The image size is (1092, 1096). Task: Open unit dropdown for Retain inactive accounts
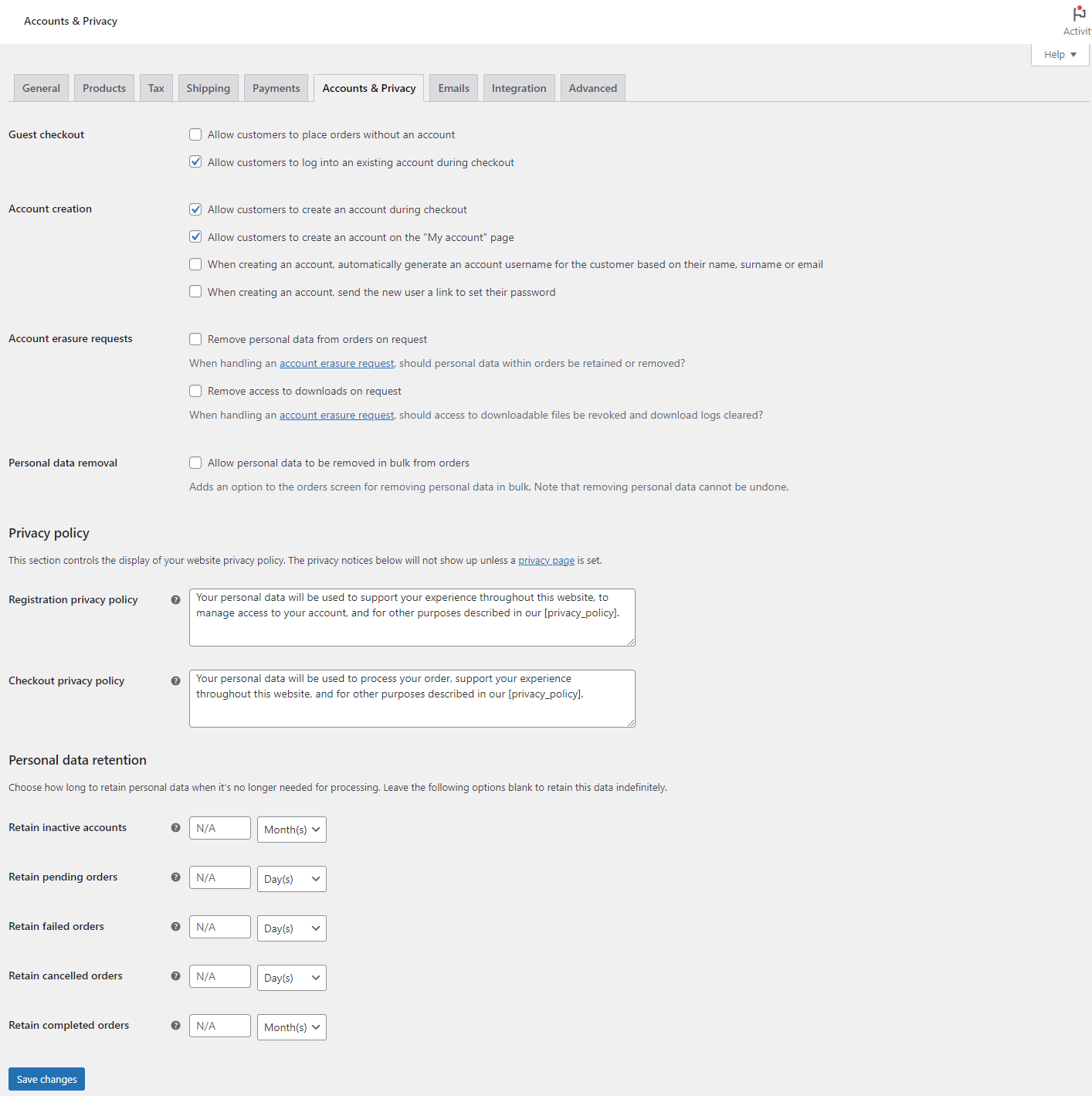291,830
